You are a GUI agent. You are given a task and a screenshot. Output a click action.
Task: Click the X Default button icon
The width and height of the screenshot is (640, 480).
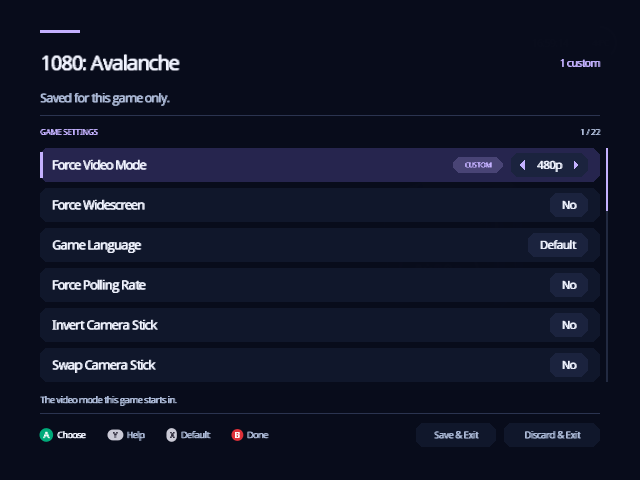pos(172,435)
